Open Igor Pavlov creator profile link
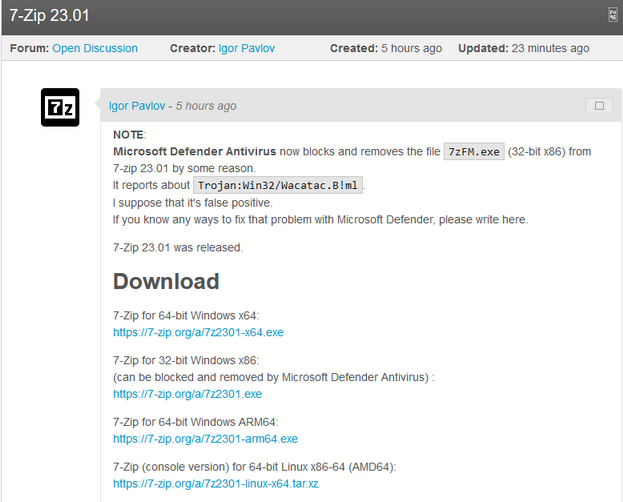Image resolution: width=623 pixels, height=502 pixels. (x=246, y=48)
